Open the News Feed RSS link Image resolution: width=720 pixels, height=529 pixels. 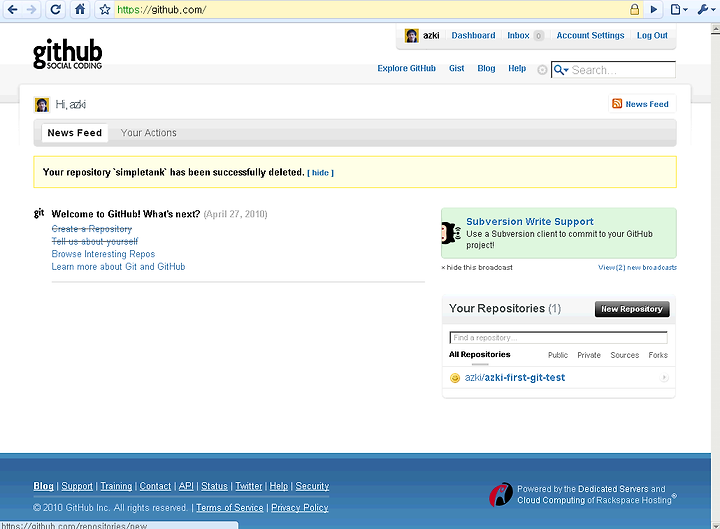point(647,104)
